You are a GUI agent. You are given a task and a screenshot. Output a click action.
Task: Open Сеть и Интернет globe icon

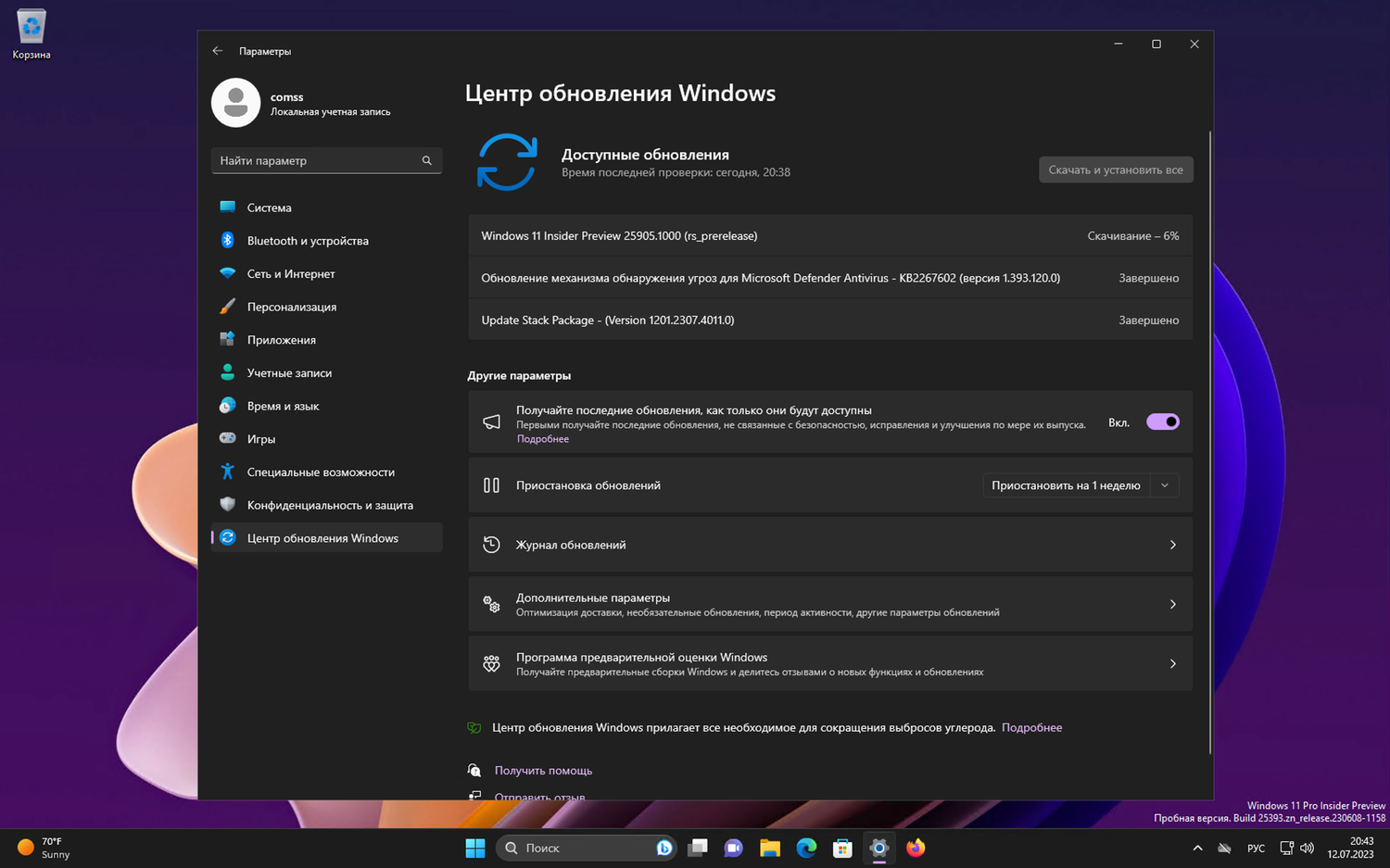coord(228,273)
